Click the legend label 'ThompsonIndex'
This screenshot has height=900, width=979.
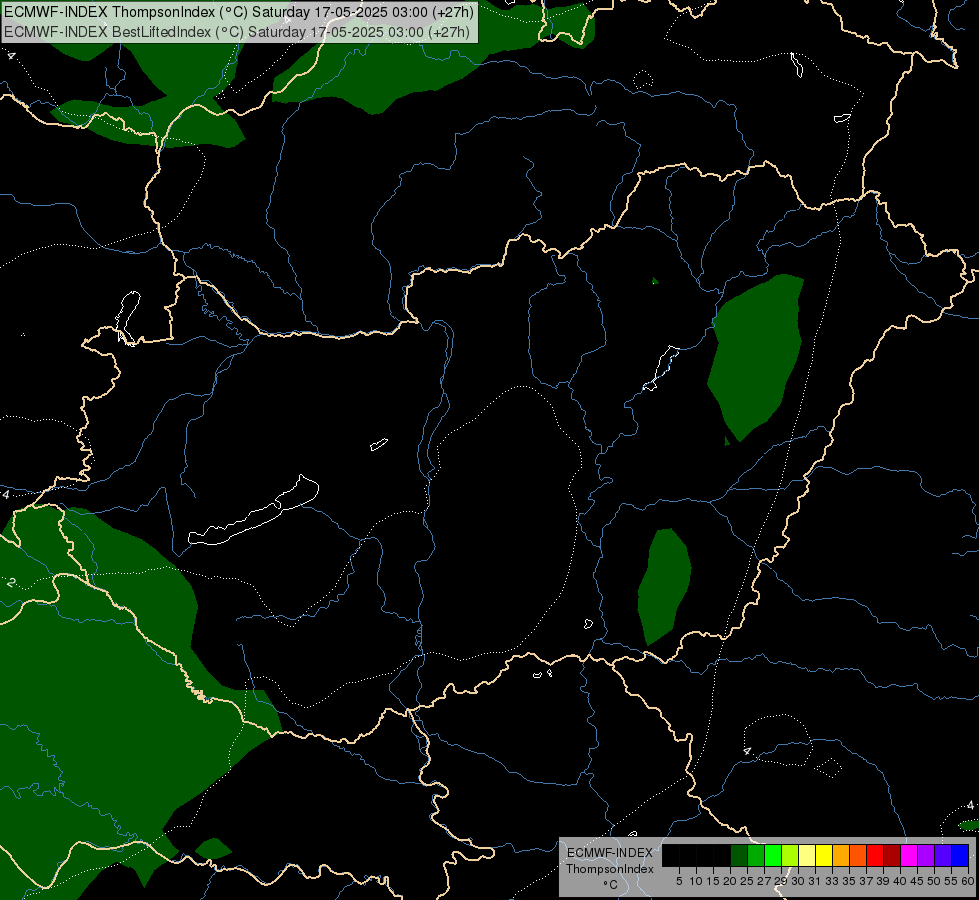[x=610, y=869]
